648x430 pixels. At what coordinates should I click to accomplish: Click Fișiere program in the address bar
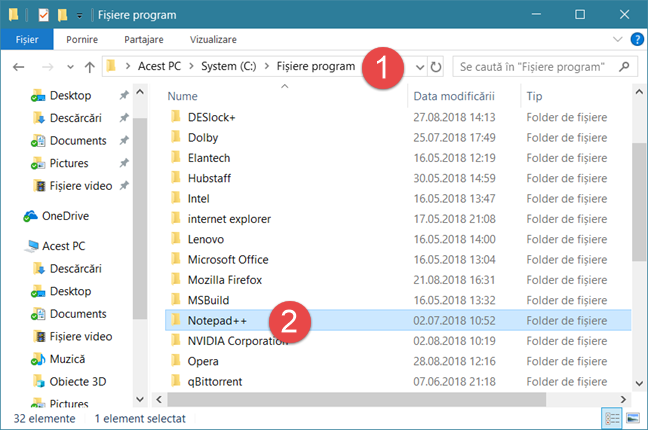(316, 66)
